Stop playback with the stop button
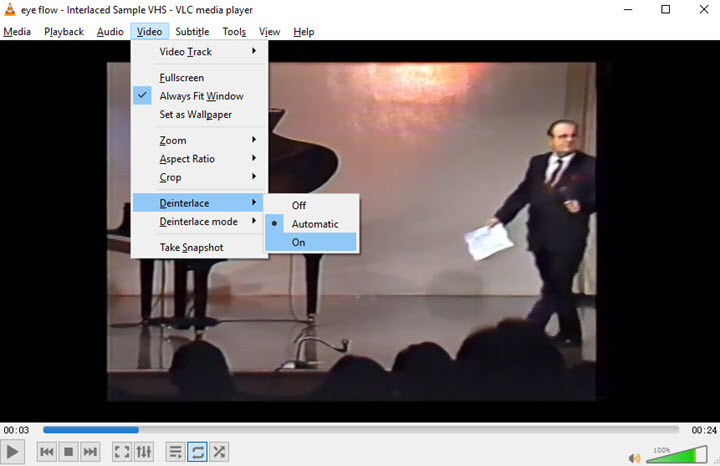This screenshot has width=720, height=466. point(68,452)
